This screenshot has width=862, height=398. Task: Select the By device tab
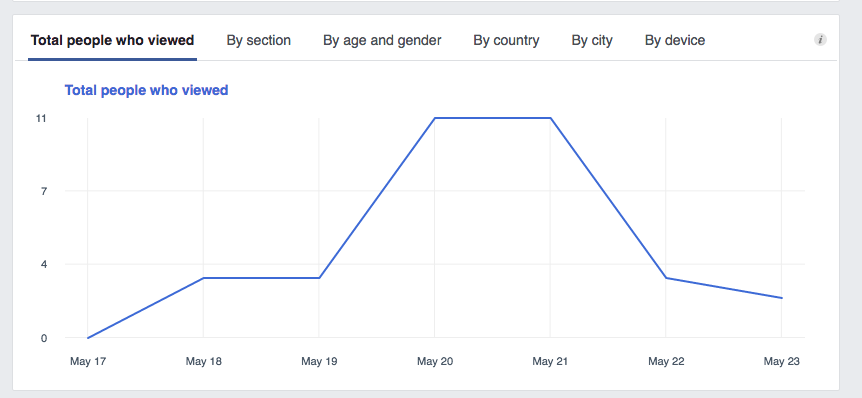[675, 41]
